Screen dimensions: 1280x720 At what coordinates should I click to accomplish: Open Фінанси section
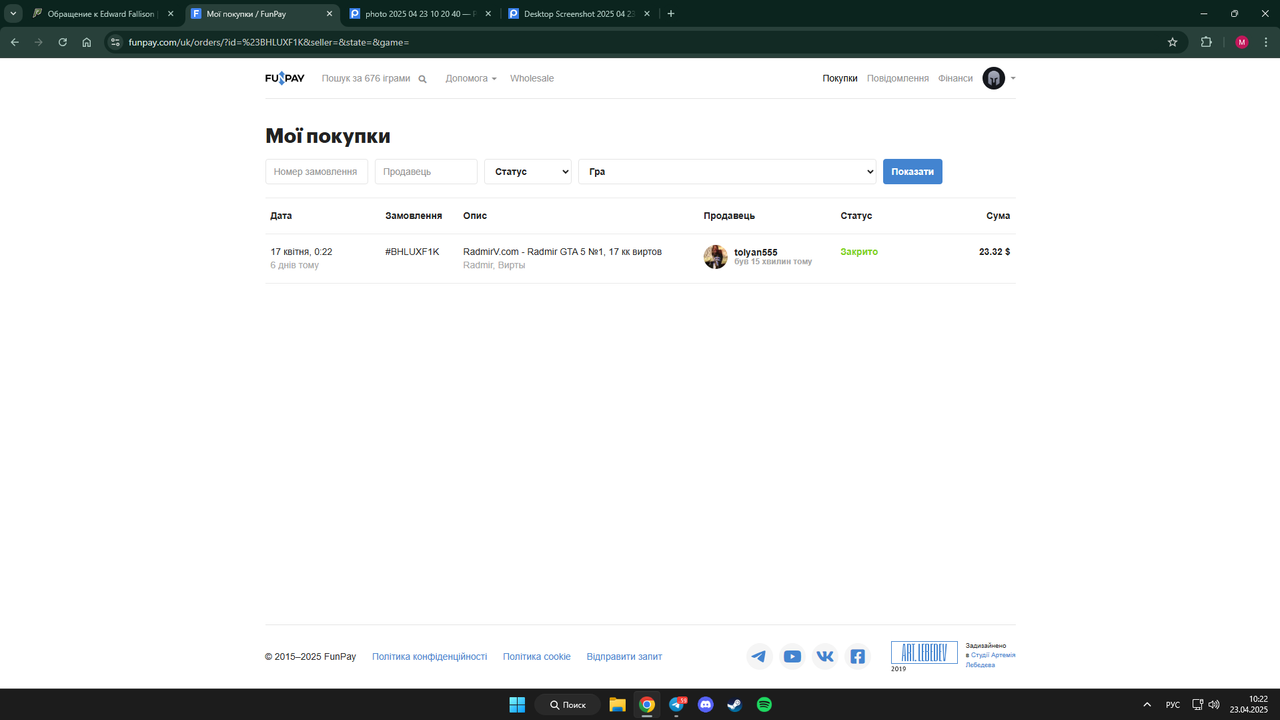click(x=955, y=78)
